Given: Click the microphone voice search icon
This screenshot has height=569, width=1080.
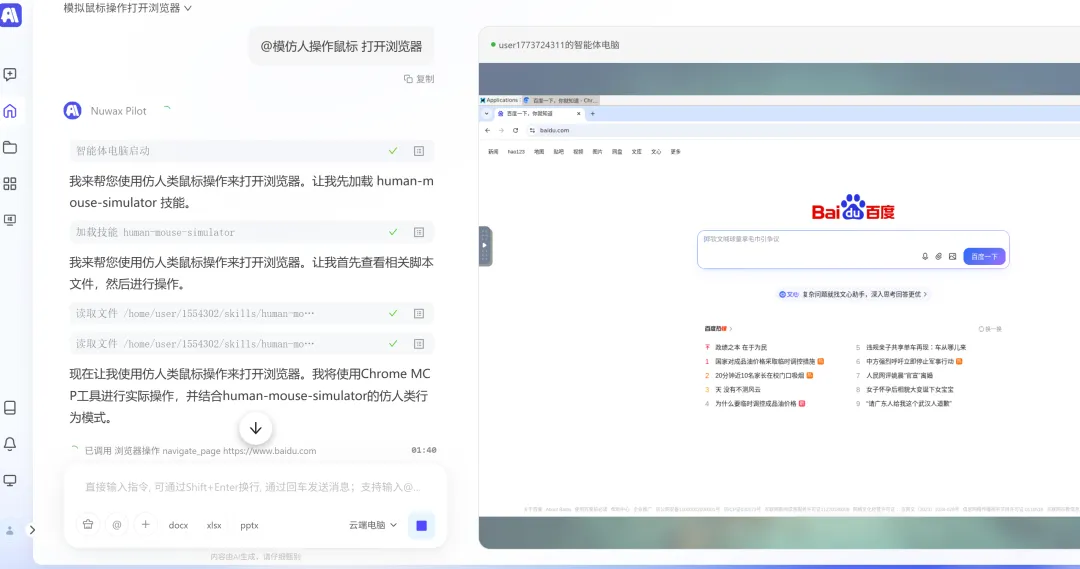Looking at the screenshot, I should (925, 256).
